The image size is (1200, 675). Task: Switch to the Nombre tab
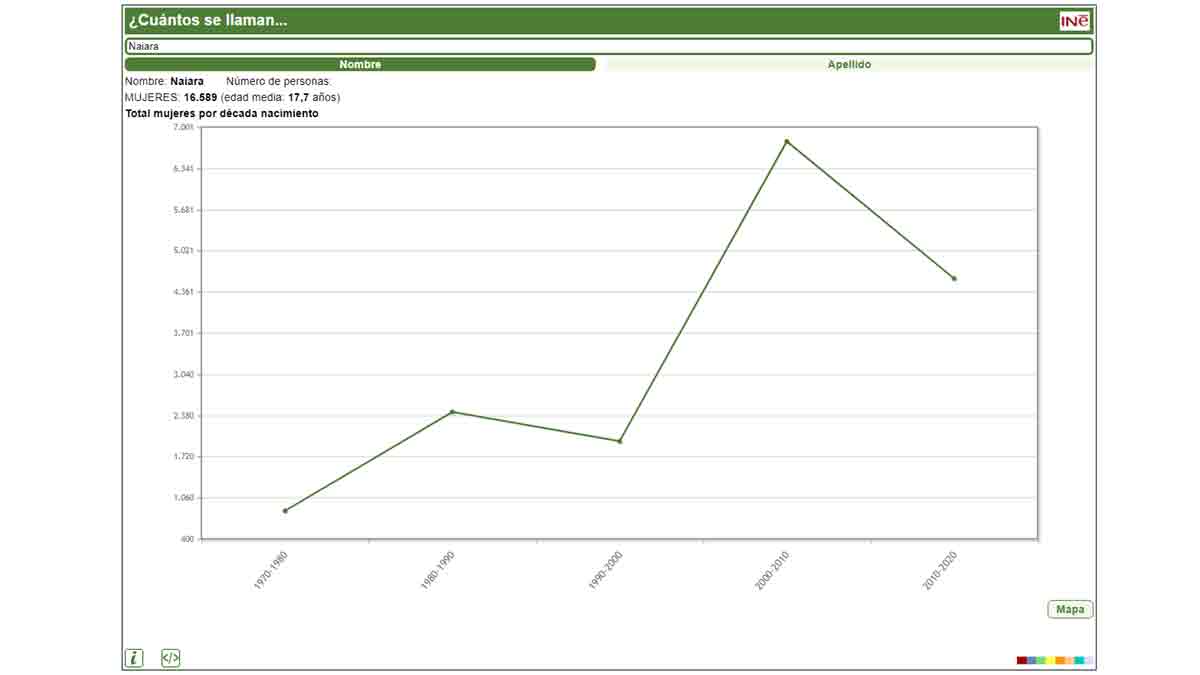[x=360, y=64]
